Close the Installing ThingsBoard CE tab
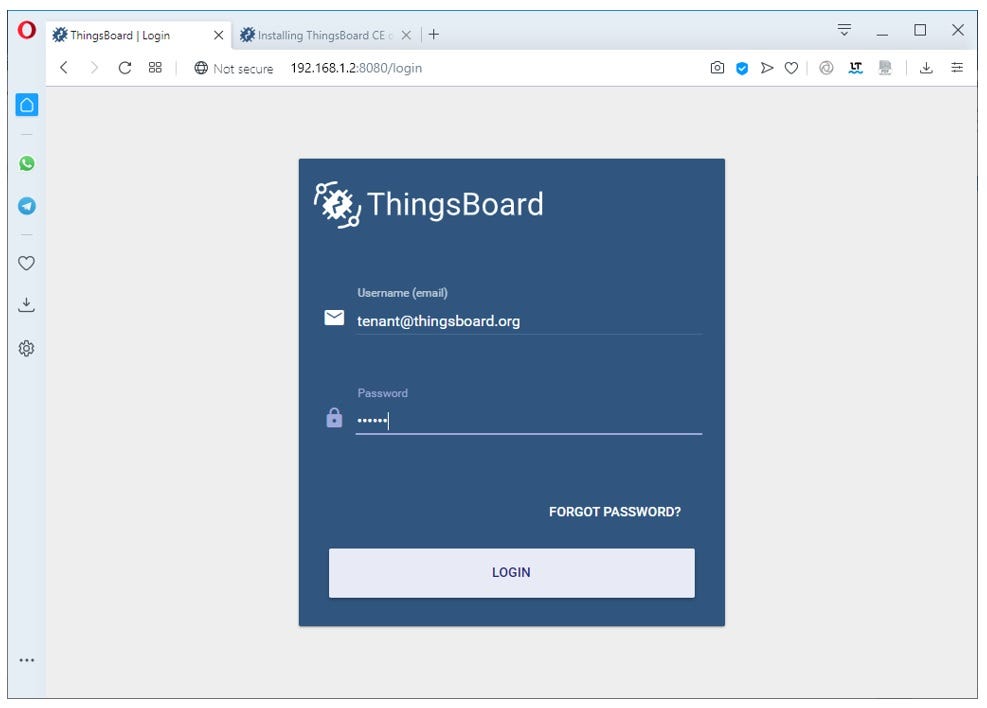The image size is (987, 708). coord(406,35)
